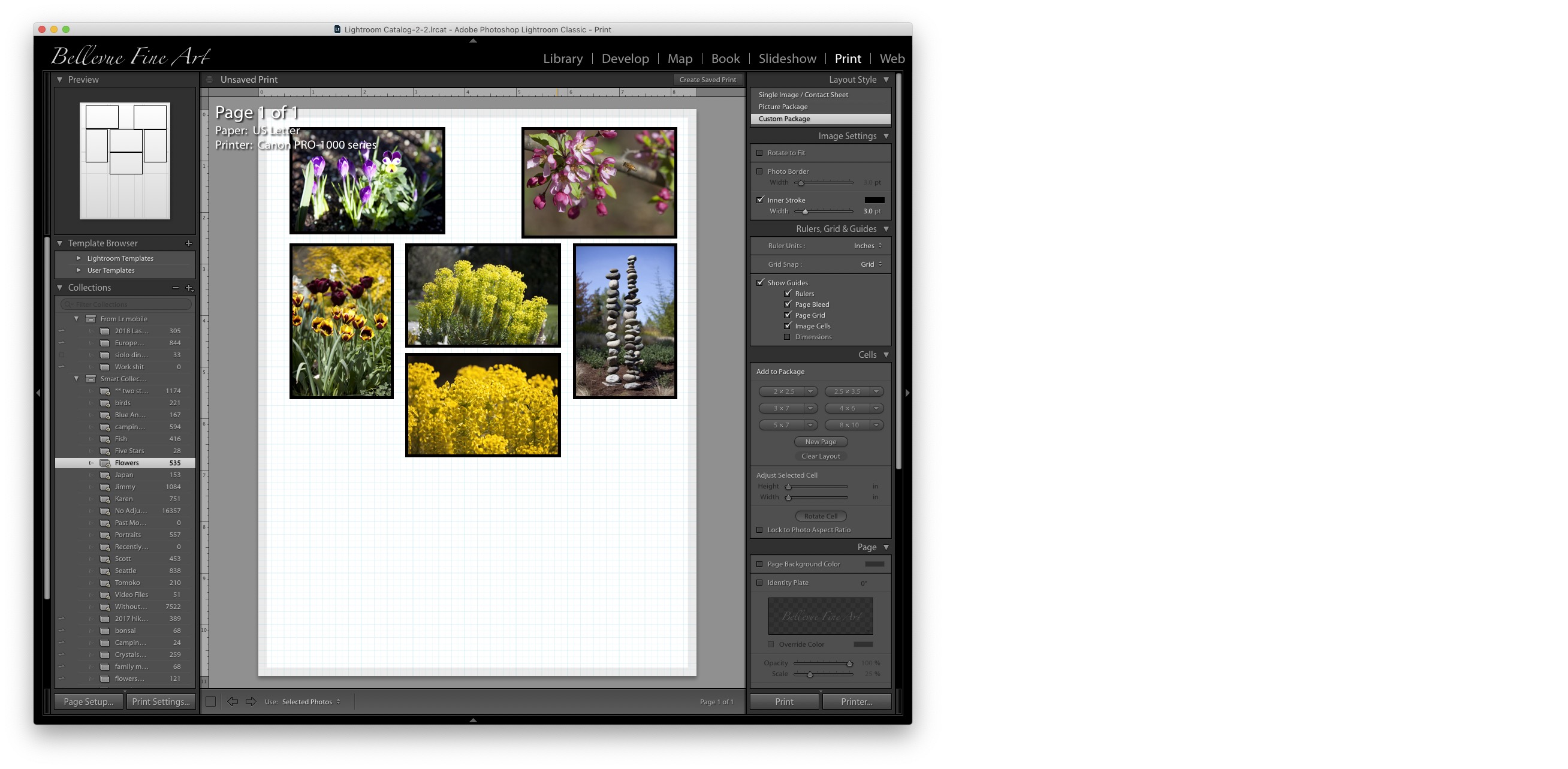
Task: Select the Picture Package layout style
Action: (783, 106)
